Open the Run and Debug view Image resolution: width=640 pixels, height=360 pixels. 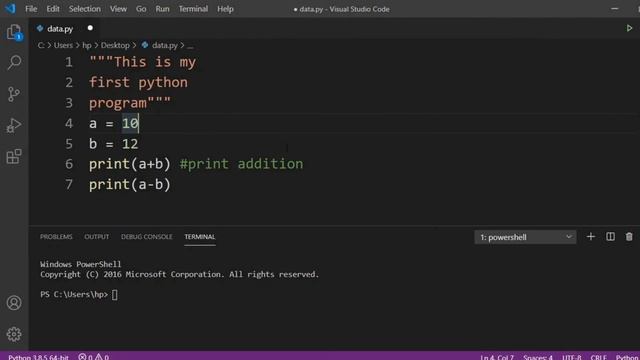tap(14, 126)
